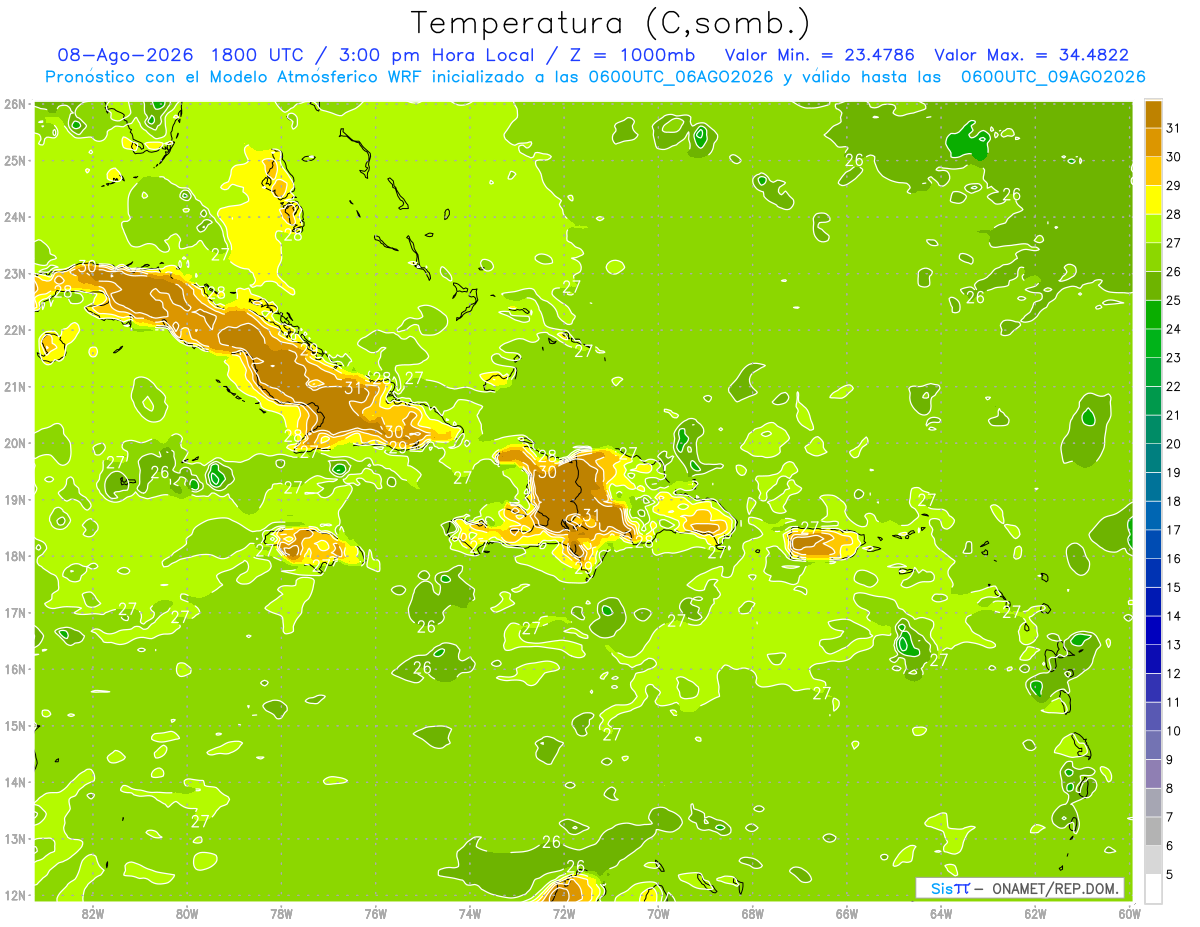Select the '25N' latitude label
This screenshot has height=927, width=1200.
coord(15,160)
